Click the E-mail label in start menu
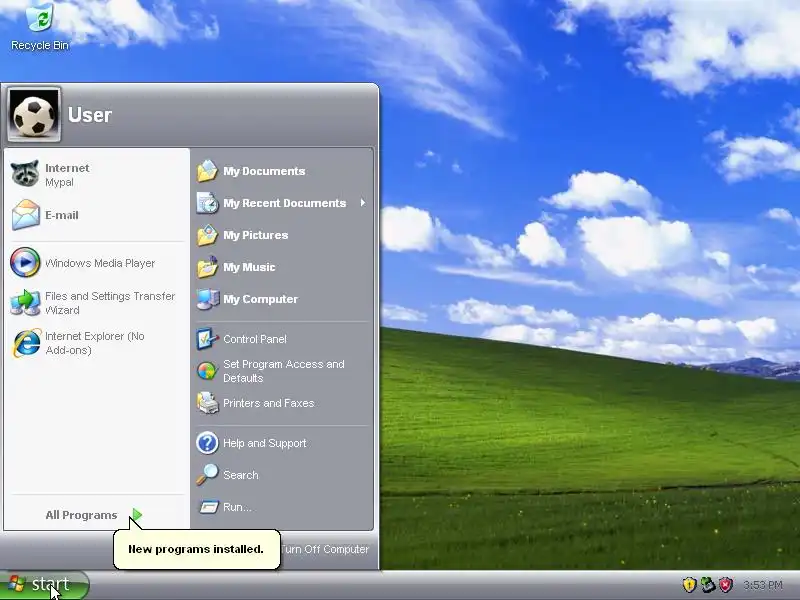This screenshot has height=600, width=800. (61, 215)
